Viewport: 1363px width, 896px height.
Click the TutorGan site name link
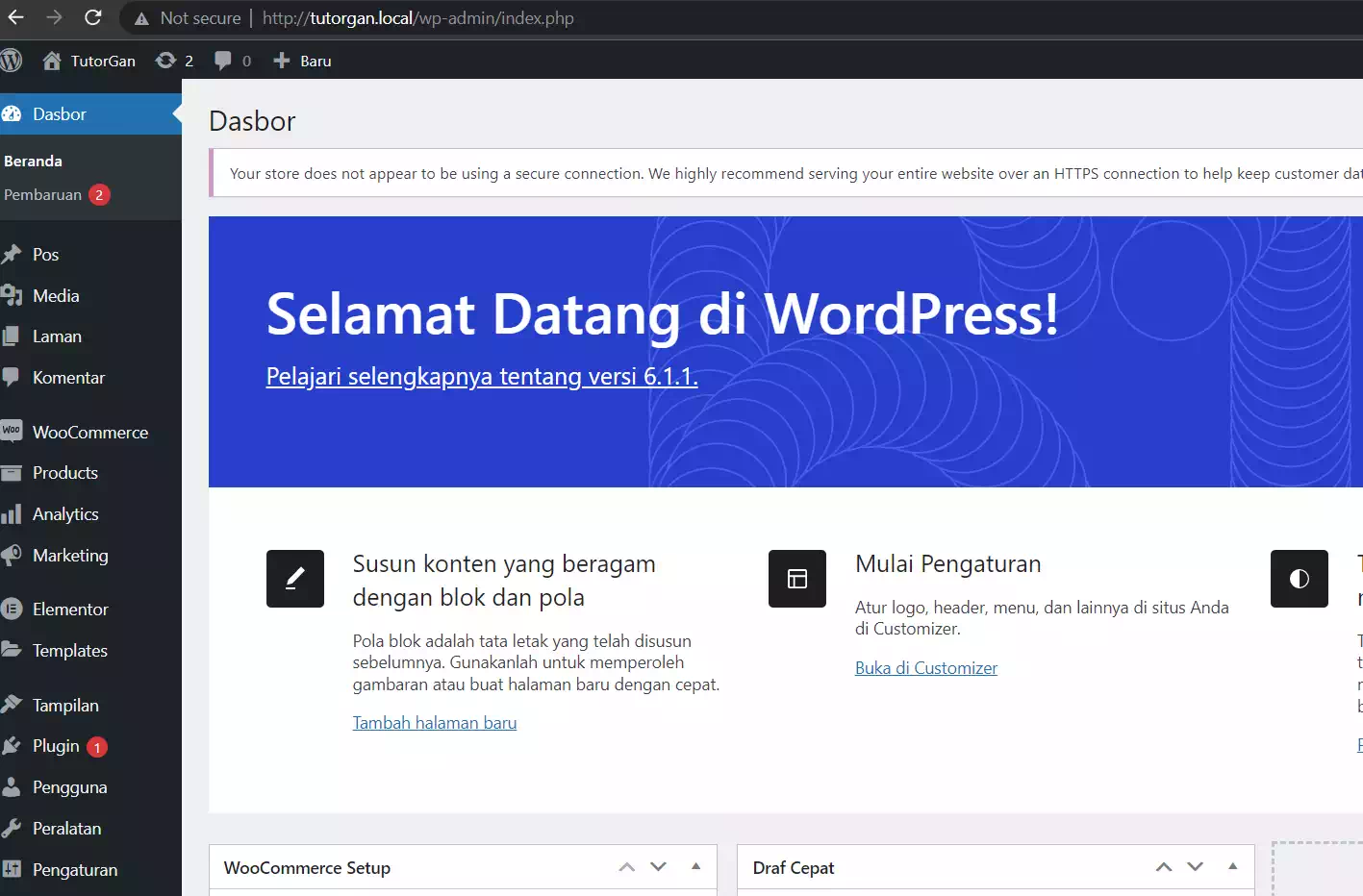pos(103,61)
